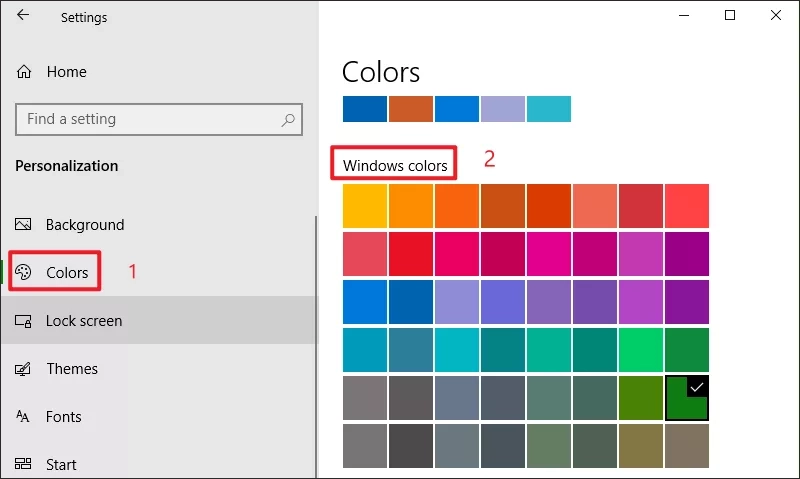800x479 pixels.
Task: Click the Settings window title text
Action: (84, 17)
